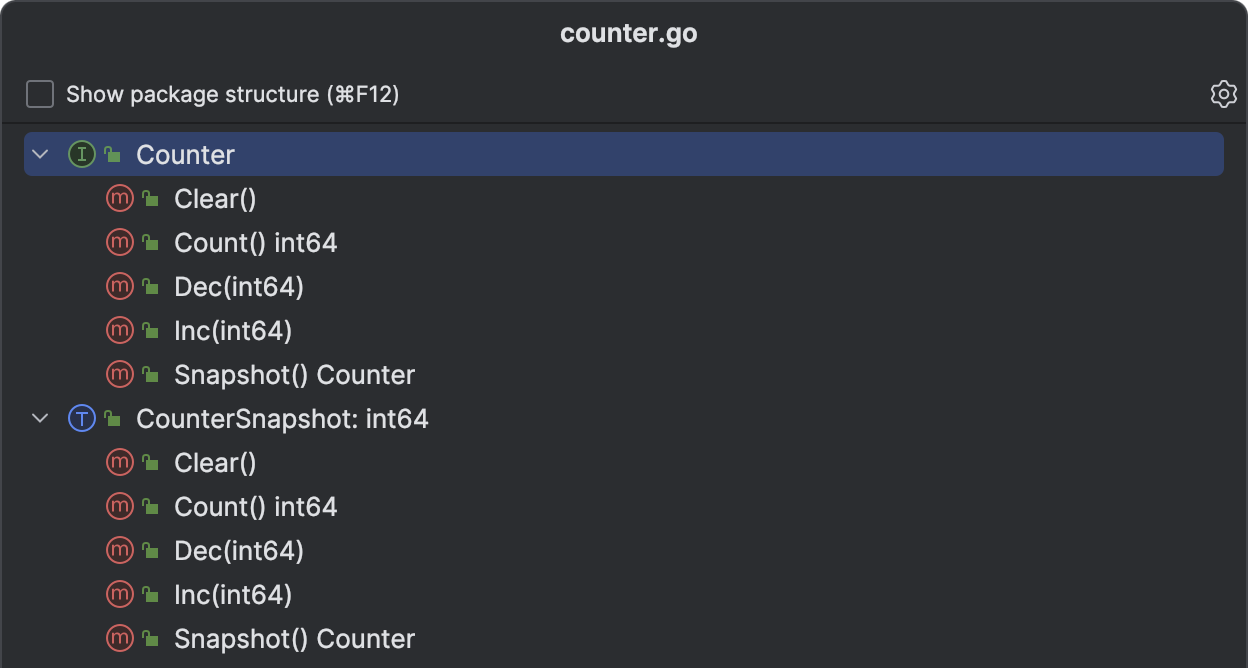Screen dimensions: 1248x668
Task: Click the method icon for CounterSnapshot's Snapshot()
Action: 119,639
